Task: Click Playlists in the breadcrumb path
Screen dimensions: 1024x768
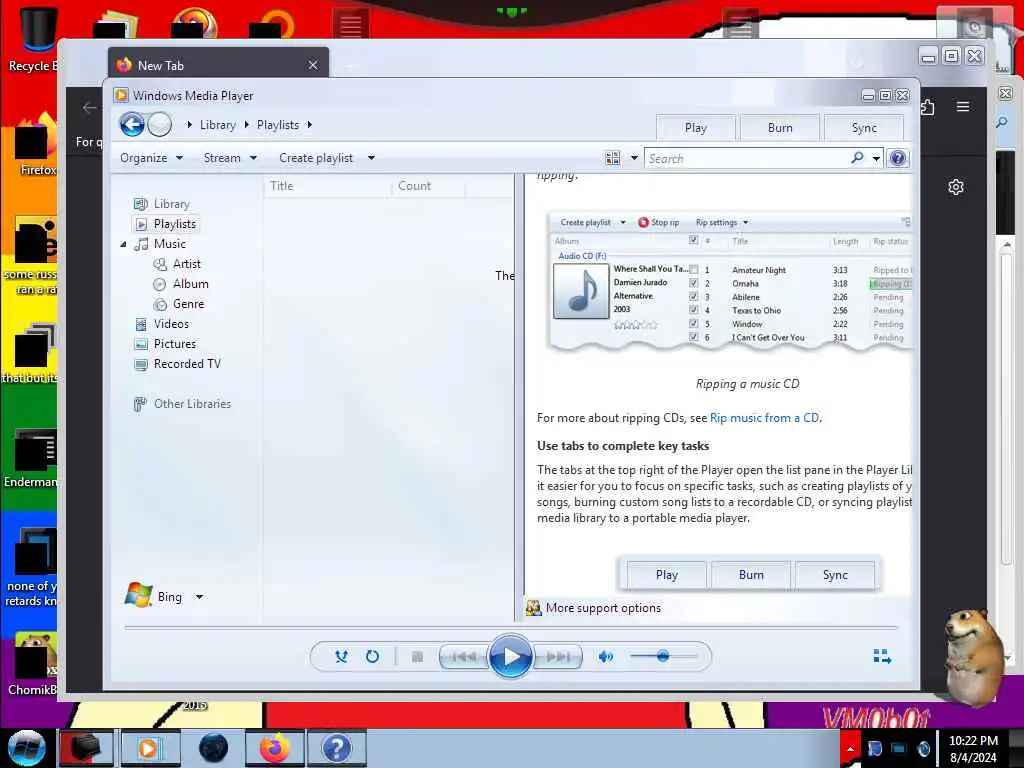Action: point(278,125)
